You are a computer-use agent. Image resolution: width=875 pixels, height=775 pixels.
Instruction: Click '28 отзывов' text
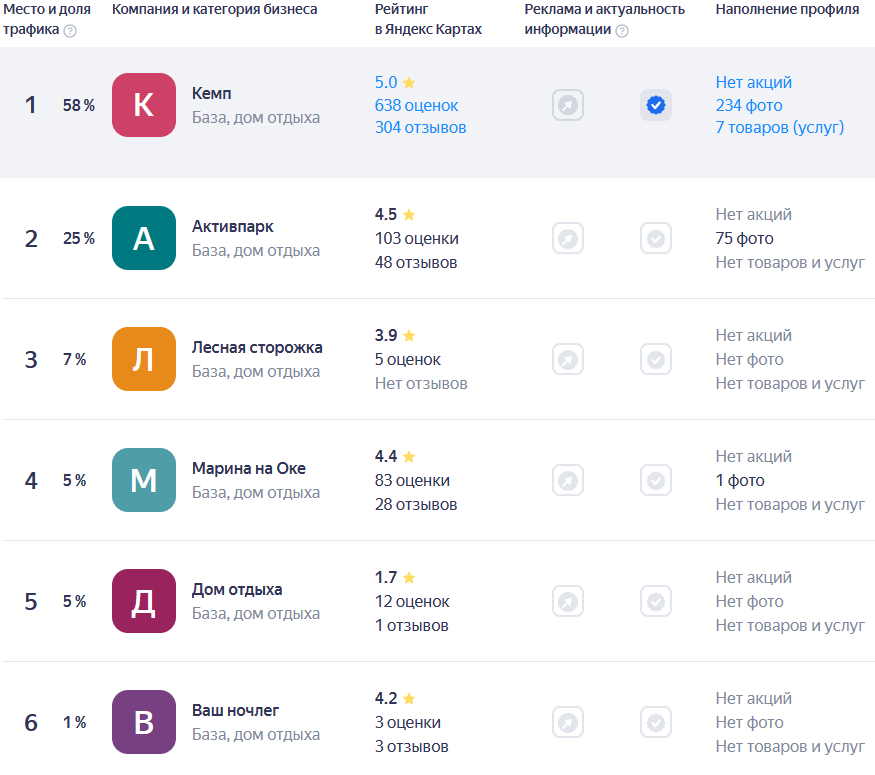click(416, 505)
